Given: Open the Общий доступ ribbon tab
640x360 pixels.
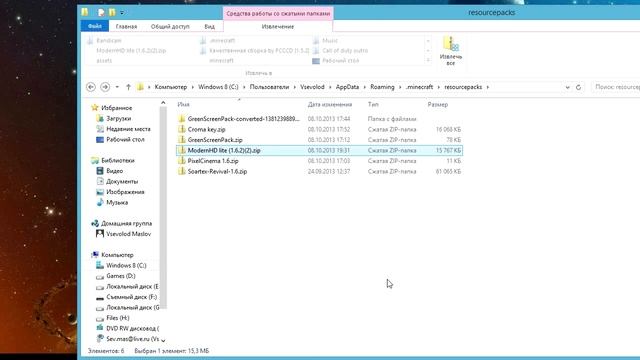Looking at the screenshot, I should 170,26.
